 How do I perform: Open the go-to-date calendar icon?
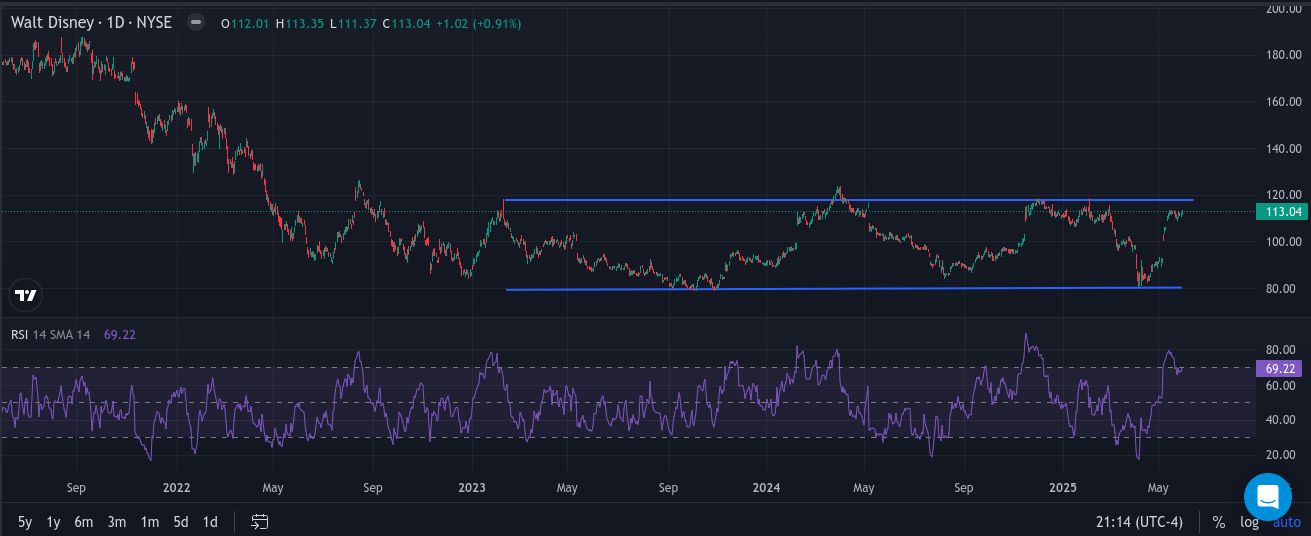click(260, 521)
